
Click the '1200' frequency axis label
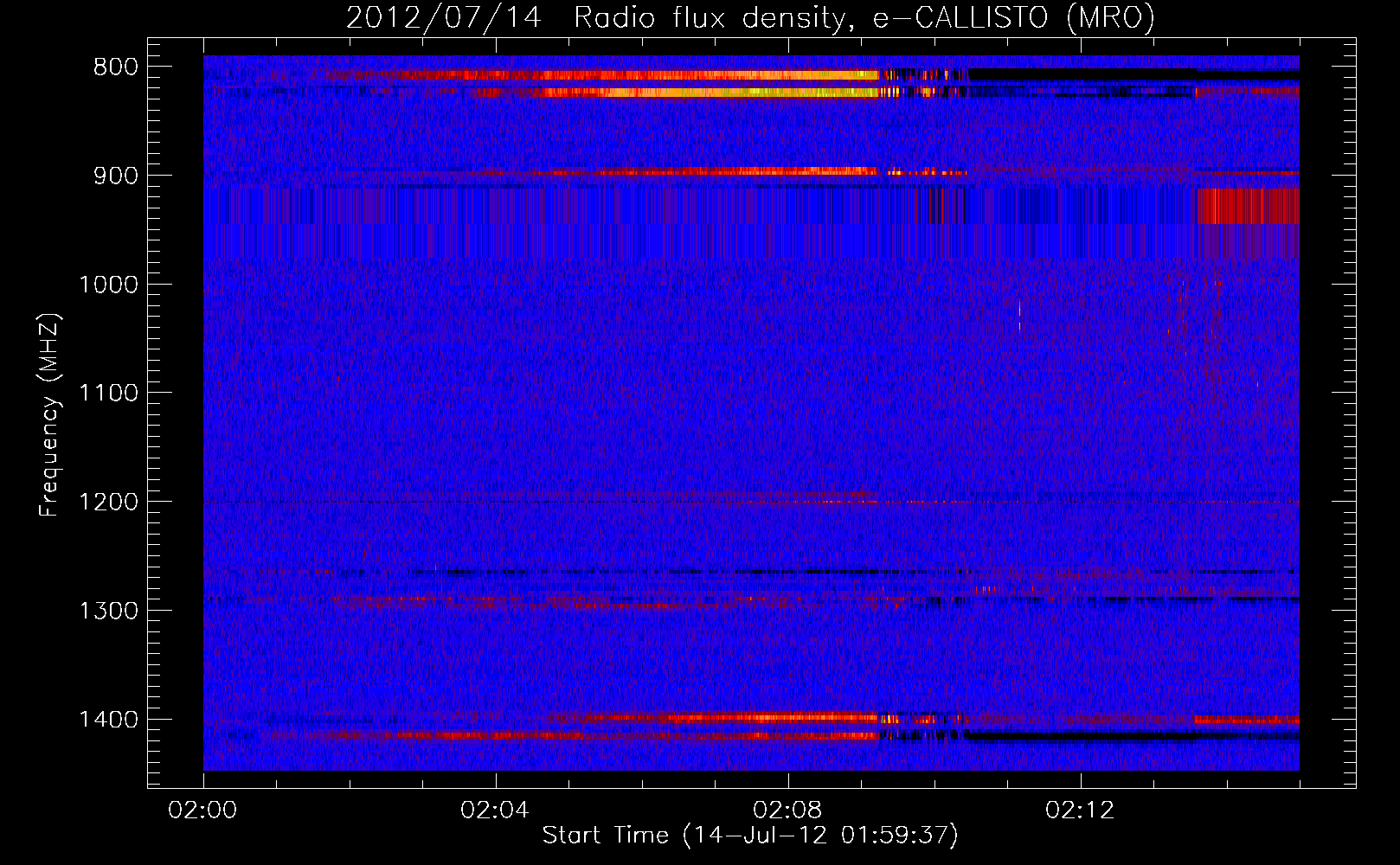coord(108,503)
